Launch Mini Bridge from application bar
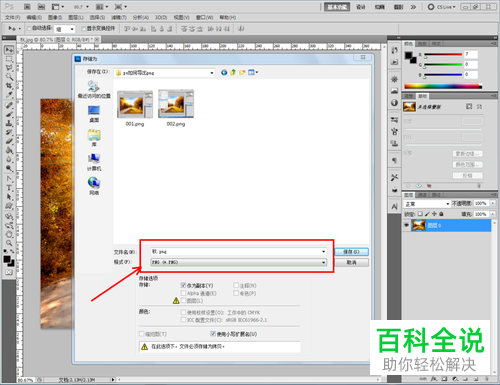The width and height of the screenshot is (500, 385). tap(41, 7)
